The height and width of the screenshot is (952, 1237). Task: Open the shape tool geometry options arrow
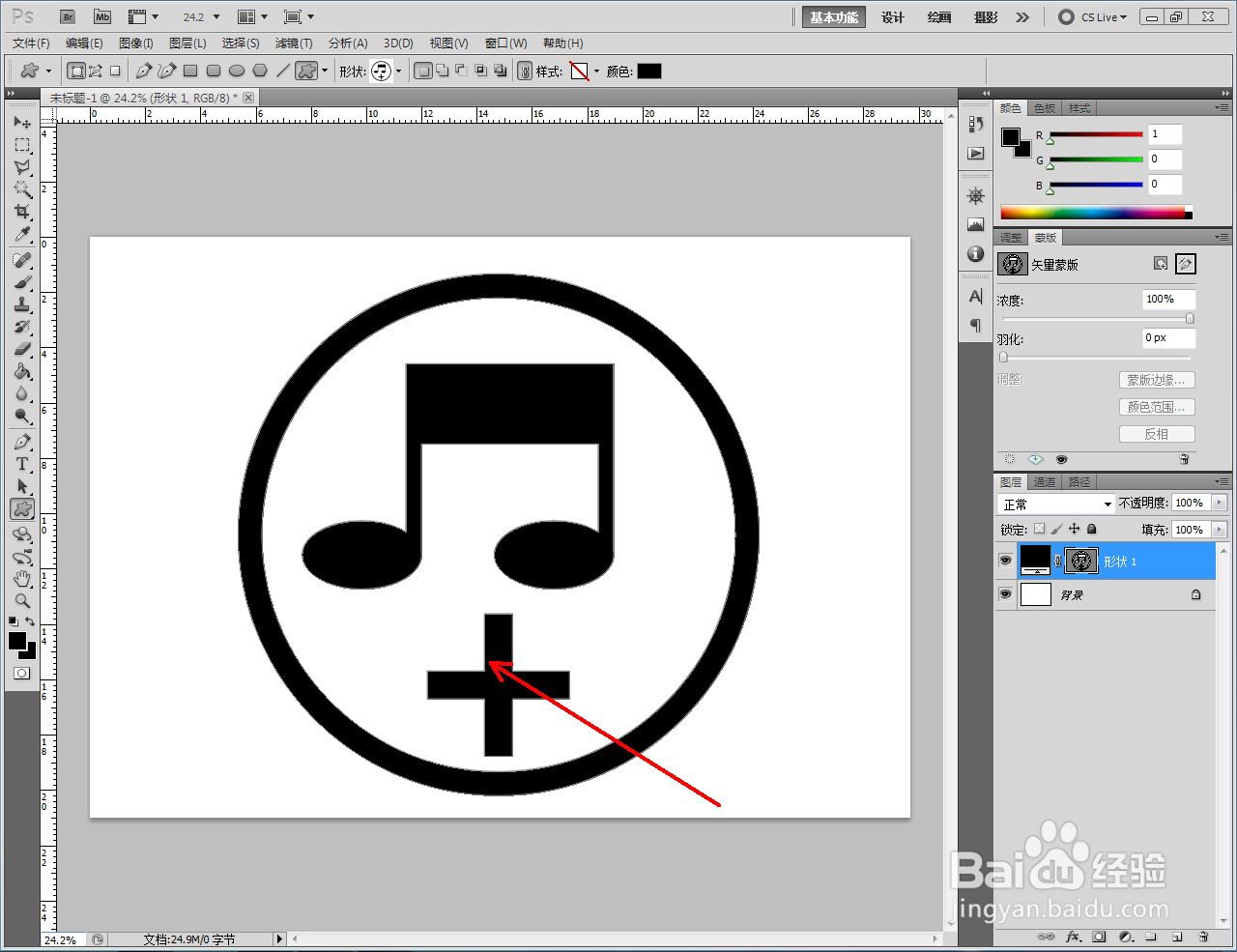(324, 71)
